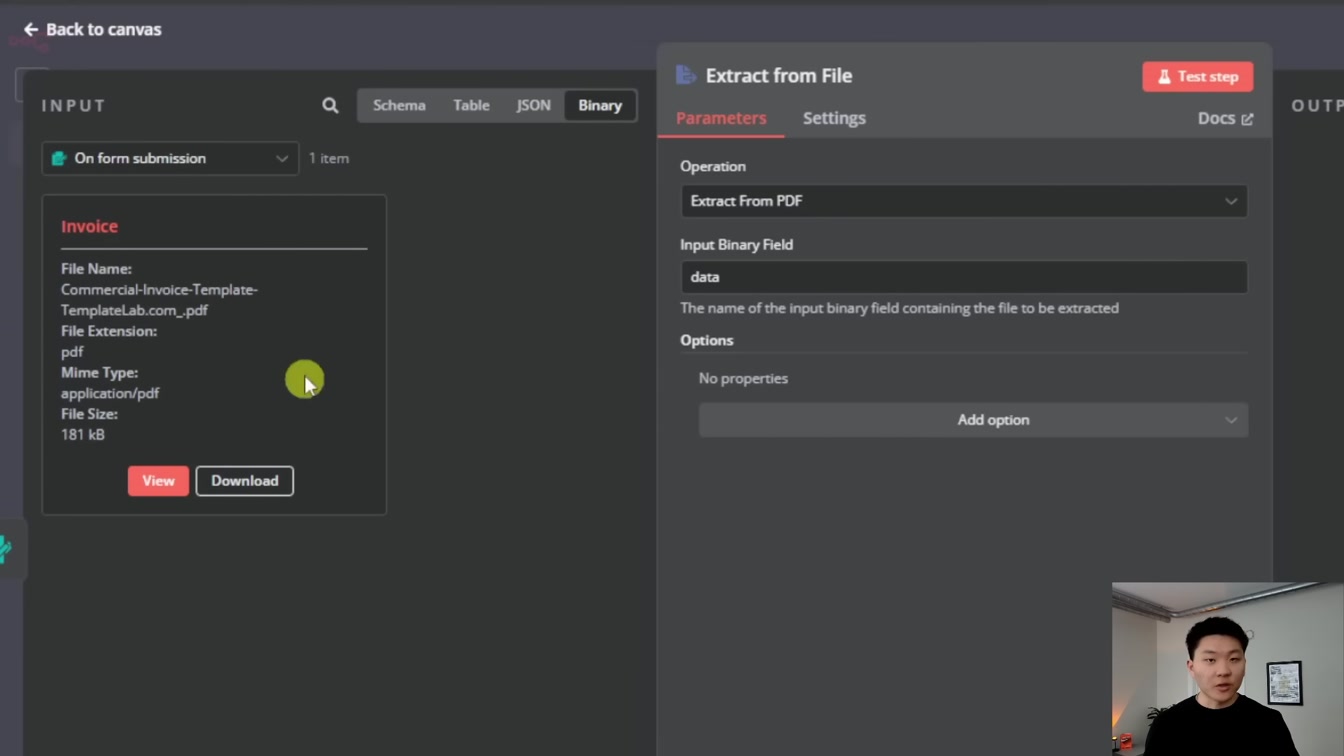Click the Extract from File title
The image size is (1344, 756).
point(779,76)
